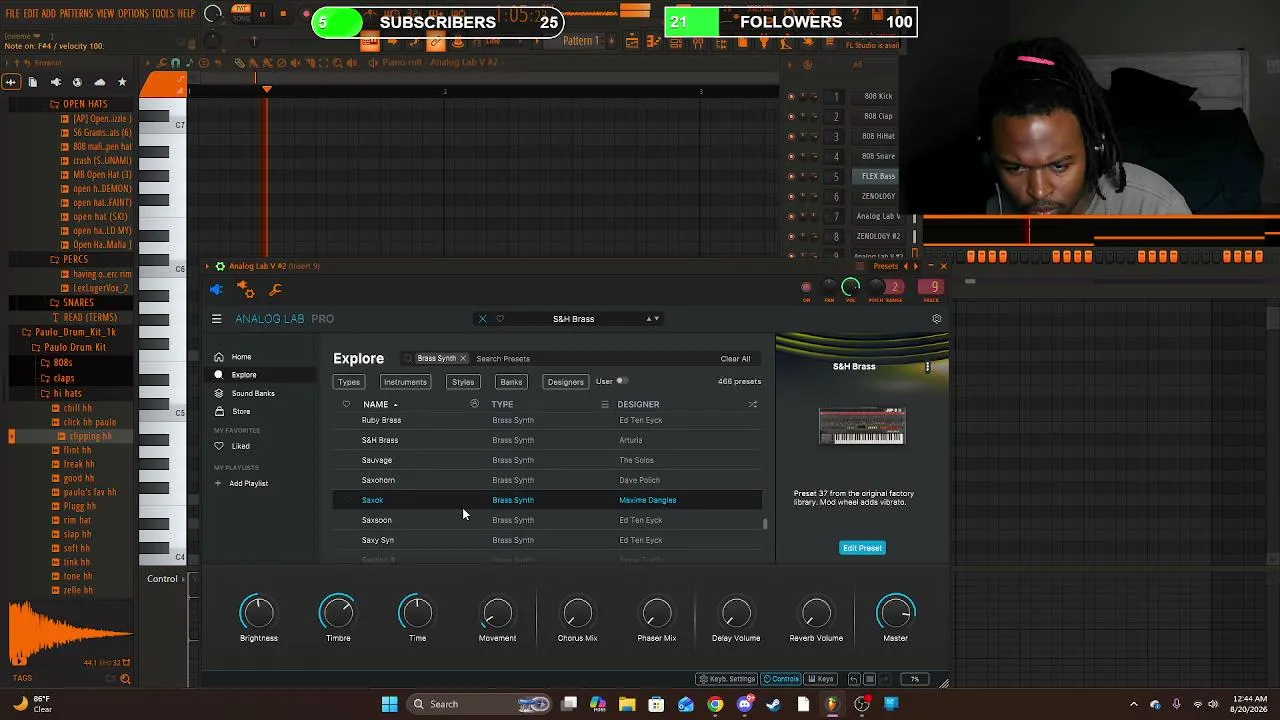Viewport: 1280px width, 720px height.
Task: Remove the Brass Synth filter tag
Action: (x=463, y=358)
